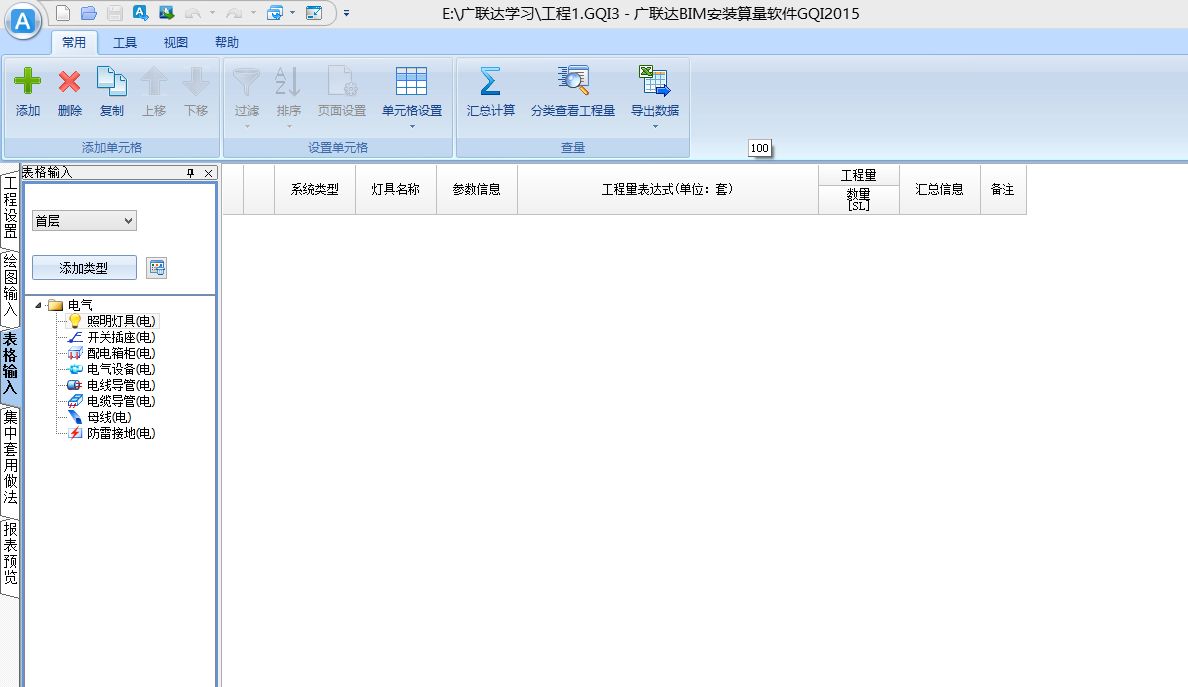Close the 表格输入 panel

(x=208, y=173)
